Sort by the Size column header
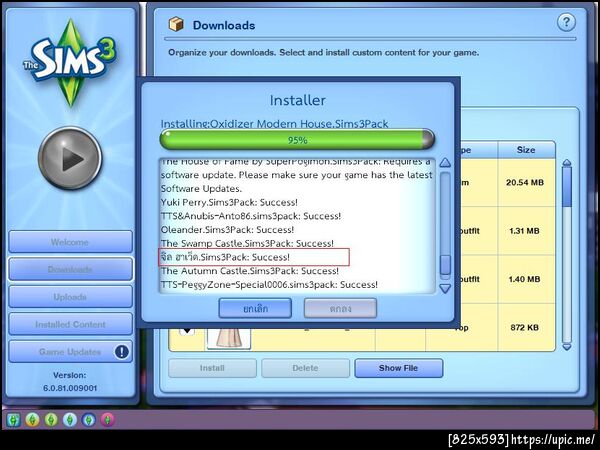The image size is (600, 450). (526, 150)
